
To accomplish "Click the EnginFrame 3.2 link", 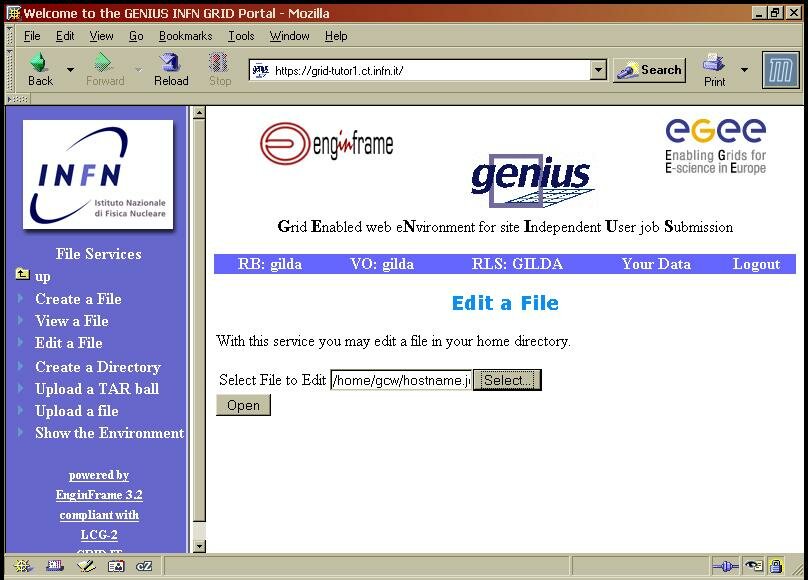I will pos(99,495).
